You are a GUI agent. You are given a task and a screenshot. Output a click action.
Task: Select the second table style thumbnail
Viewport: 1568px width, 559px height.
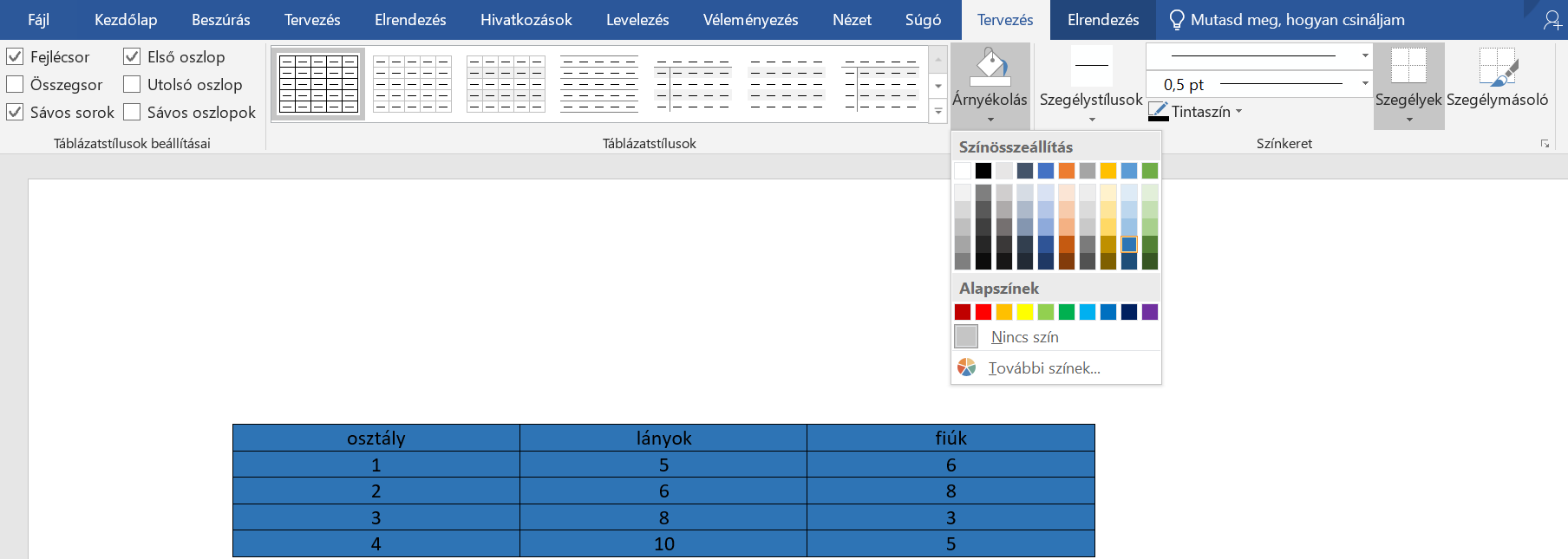point(412,84)
